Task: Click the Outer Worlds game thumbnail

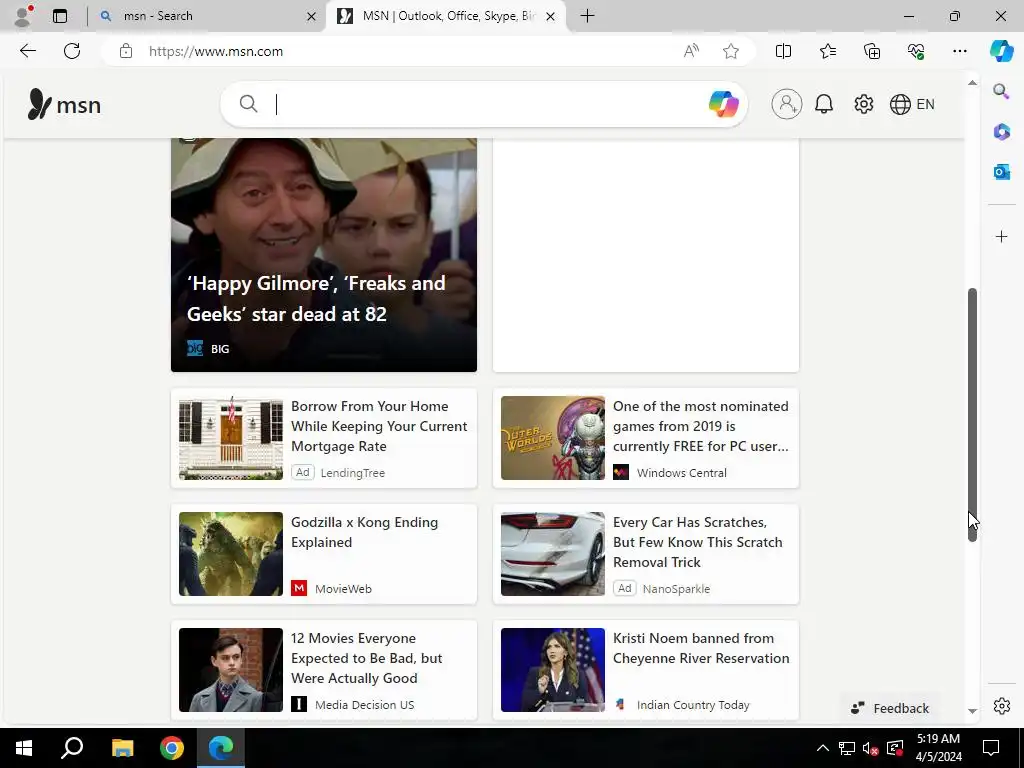Action: [x=552, y=438]
